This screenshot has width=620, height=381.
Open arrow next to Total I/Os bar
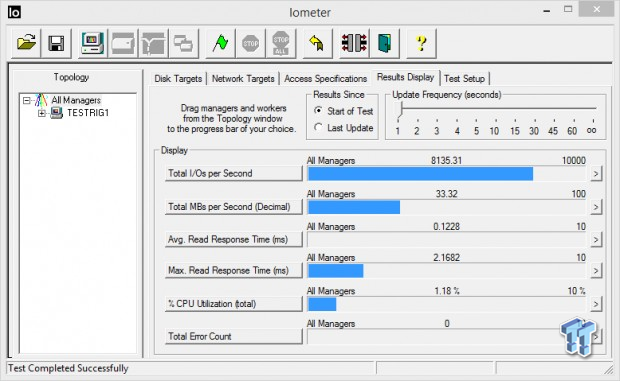[x=596, y=174]
